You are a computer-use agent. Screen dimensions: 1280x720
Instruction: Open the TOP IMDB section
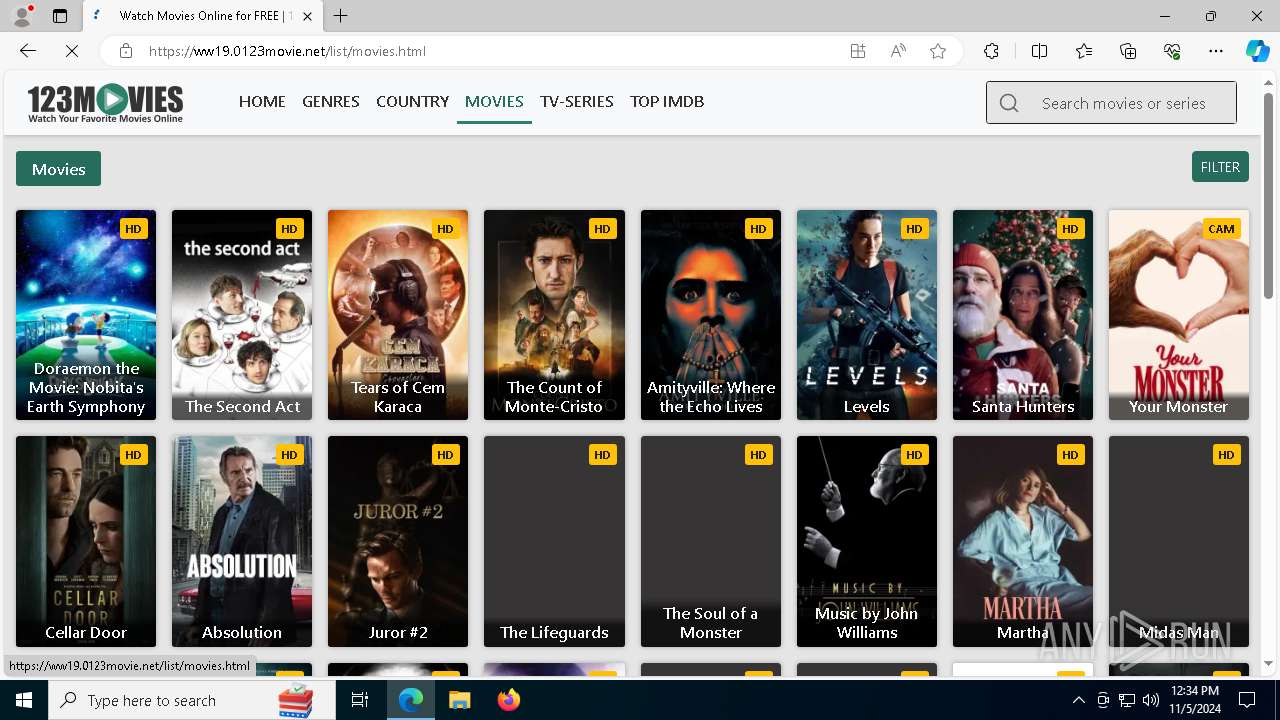click(x=667, y=101)
